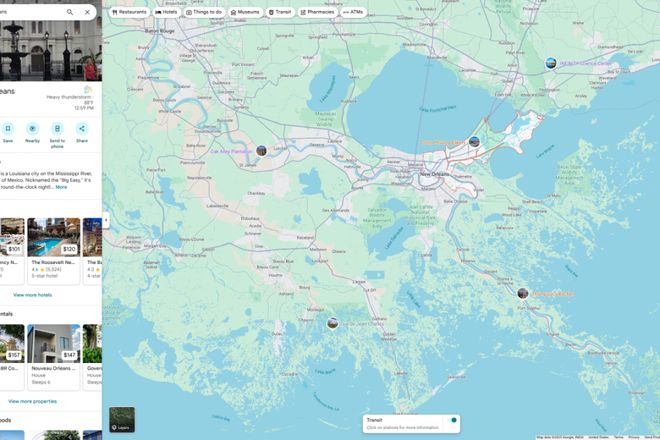Click the Oak Alley Plantation map marker
This screenshot has height=440, width=660.
(261, 151)
